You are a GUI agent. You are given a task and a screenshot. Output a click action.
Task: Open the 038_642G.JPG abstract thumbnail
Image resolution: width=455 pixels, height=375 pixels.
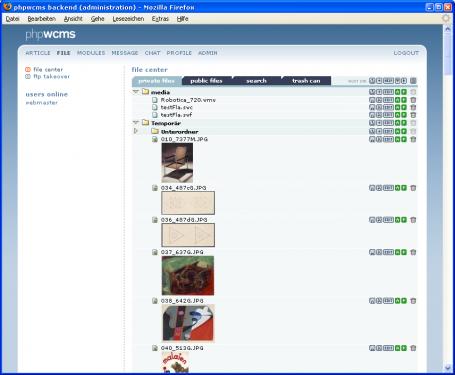point(188,323)
